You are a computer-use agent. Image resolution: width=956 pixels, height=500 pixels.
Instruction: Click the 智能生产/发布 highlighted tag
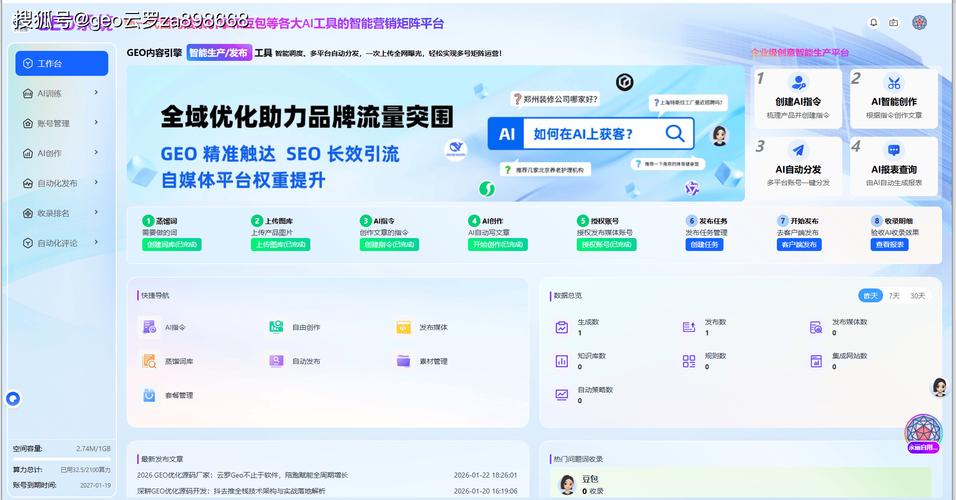point(219,53)
